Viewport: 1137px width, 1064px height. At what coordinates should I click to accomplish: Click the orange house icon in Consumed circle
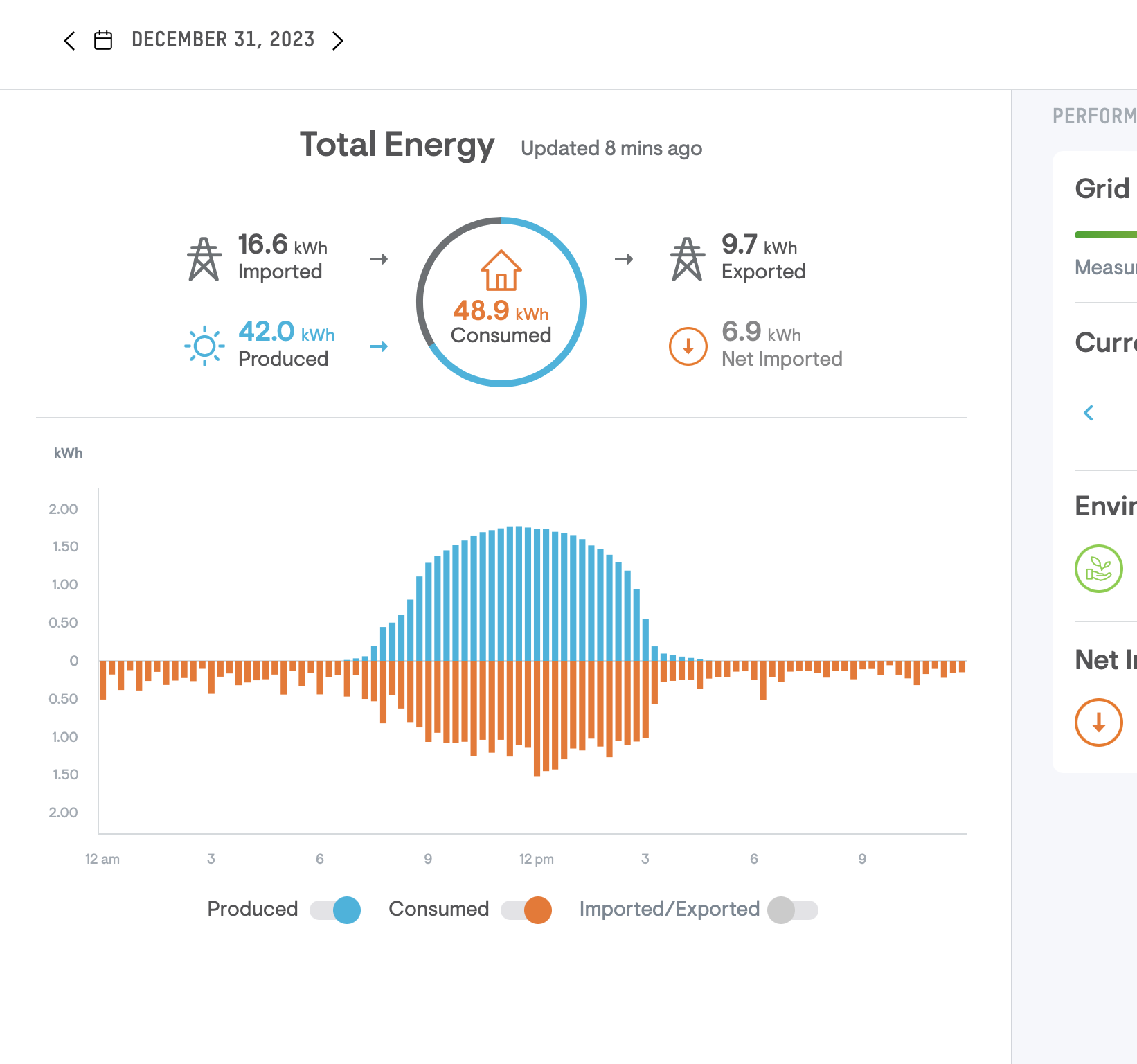click(x=501, y=270)
